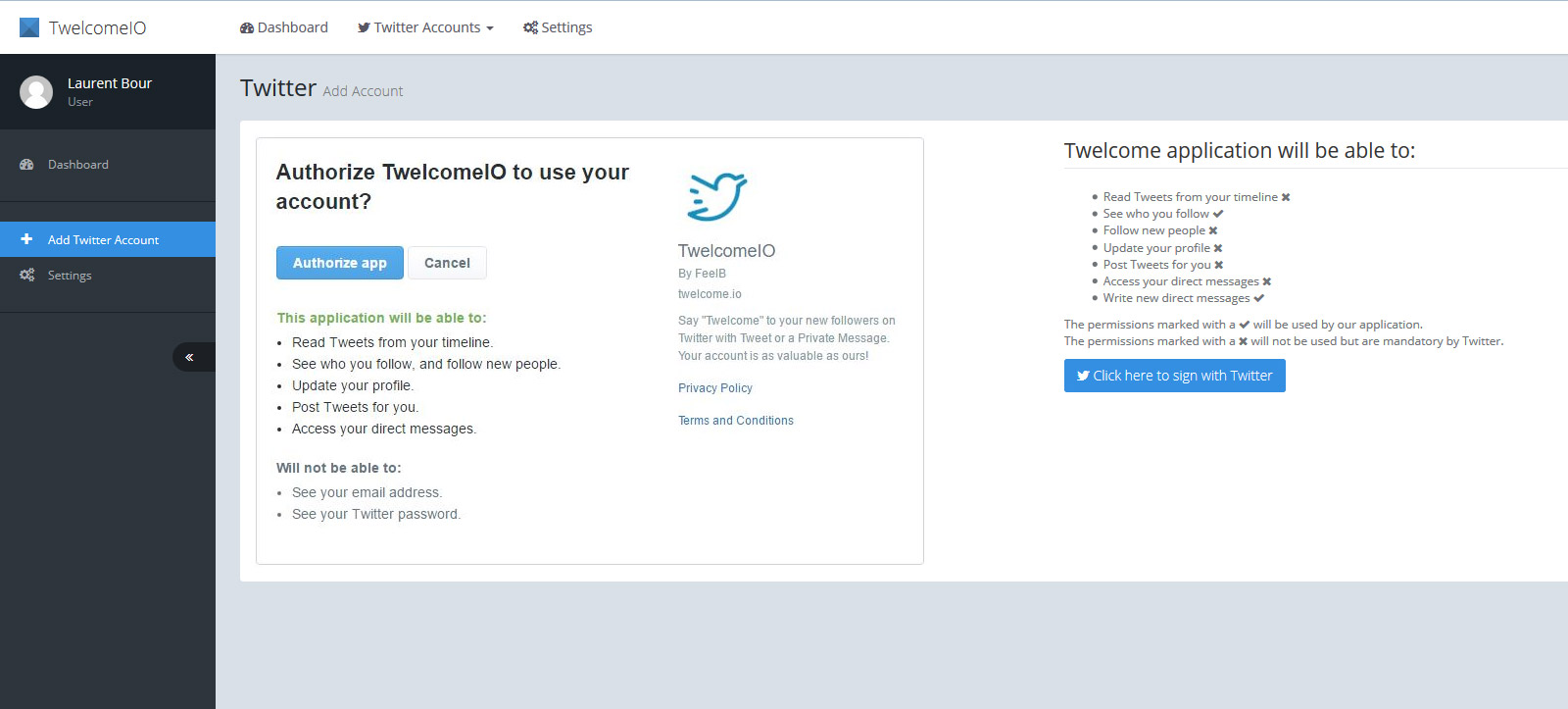This screenshot has height=709, width=1568.
Task: Select Add Twitter Account in sidebar
Action: [108, 239]
